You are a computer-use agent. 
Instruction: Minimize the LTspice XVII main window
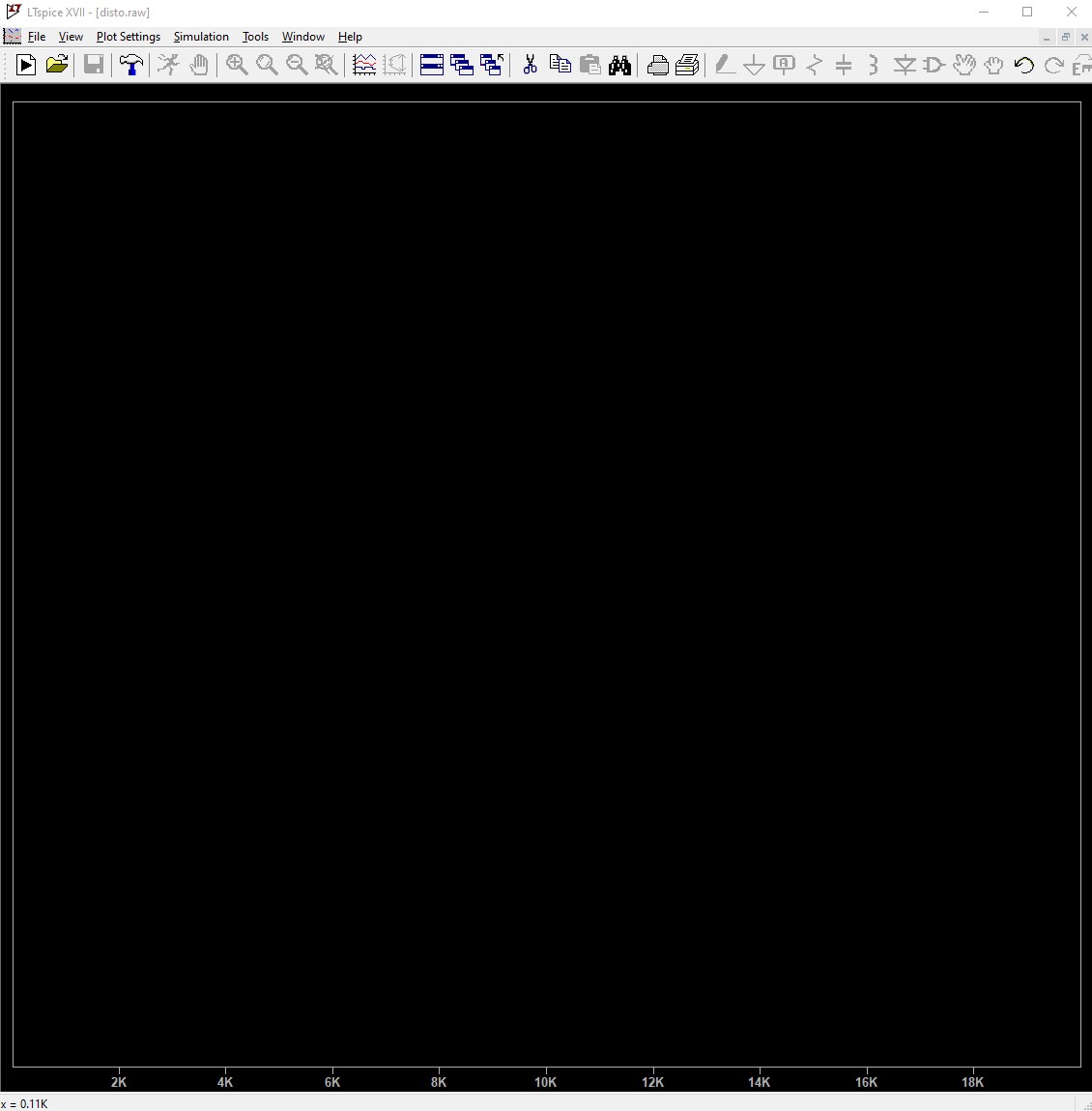coord(984,12)
